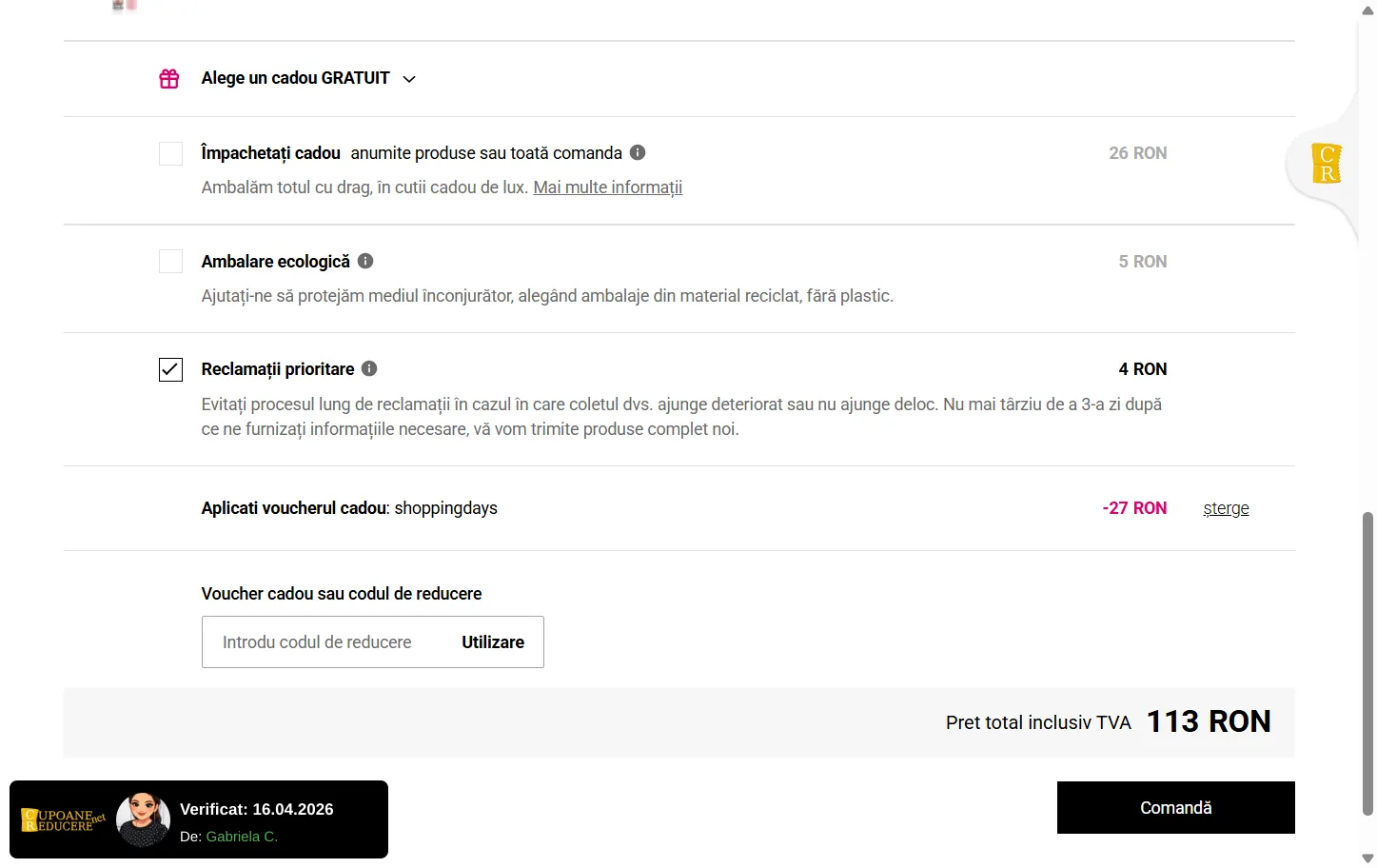The width and height of the screenshot is (1377, 868).
Task: Show info icon beside Ambalare ecologică
Action: [365, 261]
